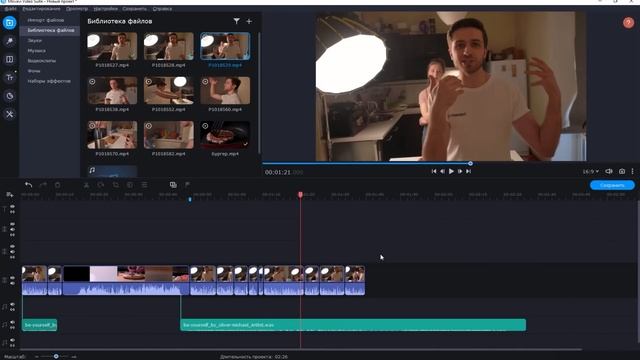This screenshot has height=360, width=640.
Task: Open the 16:9 aspect ratio dropdown
Action: (x=591, y=171)
